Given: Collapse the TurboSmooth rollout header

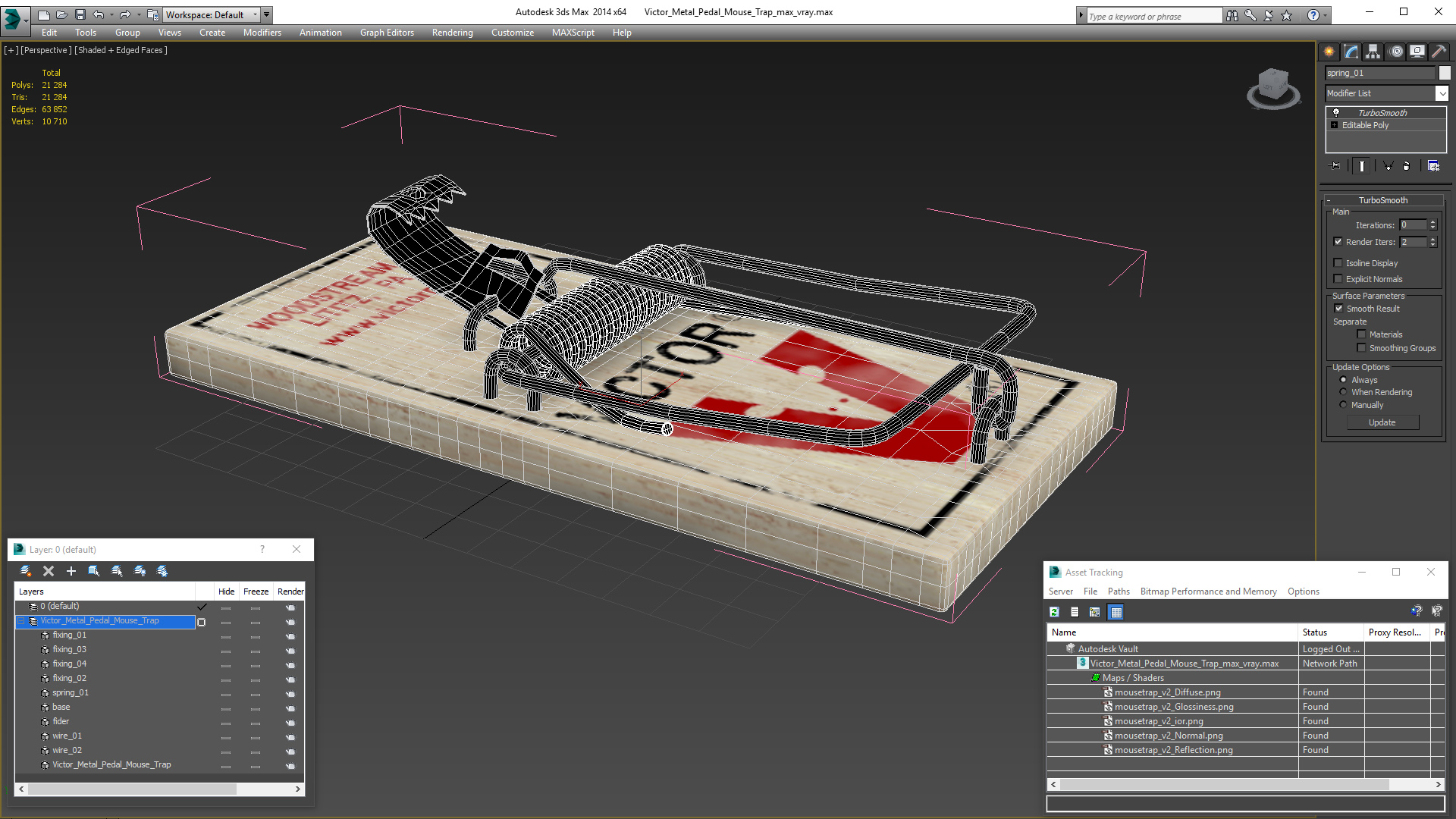Looking at the screenshot, I should tap(1382, 200).
